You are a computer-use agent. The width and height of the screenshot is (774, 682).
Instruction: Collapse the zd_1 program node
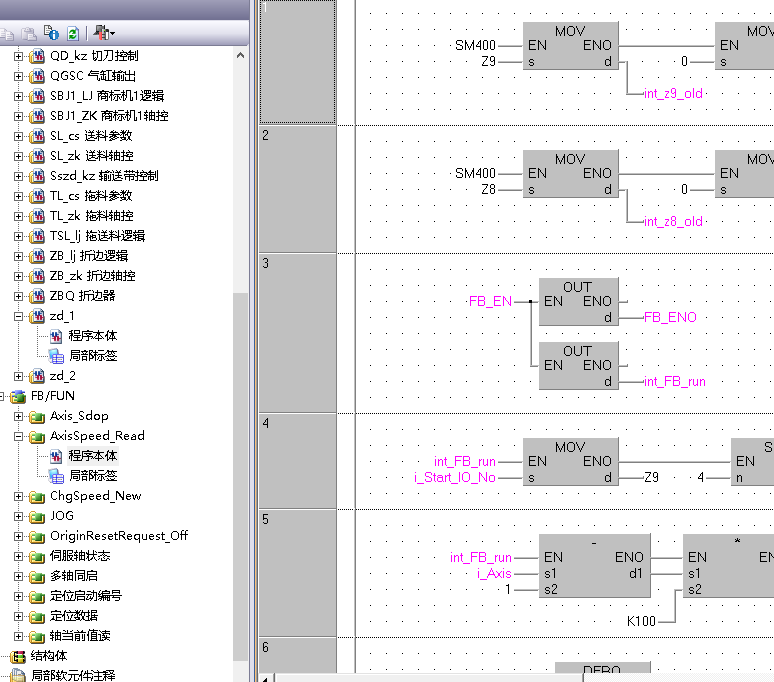point(18,316)
